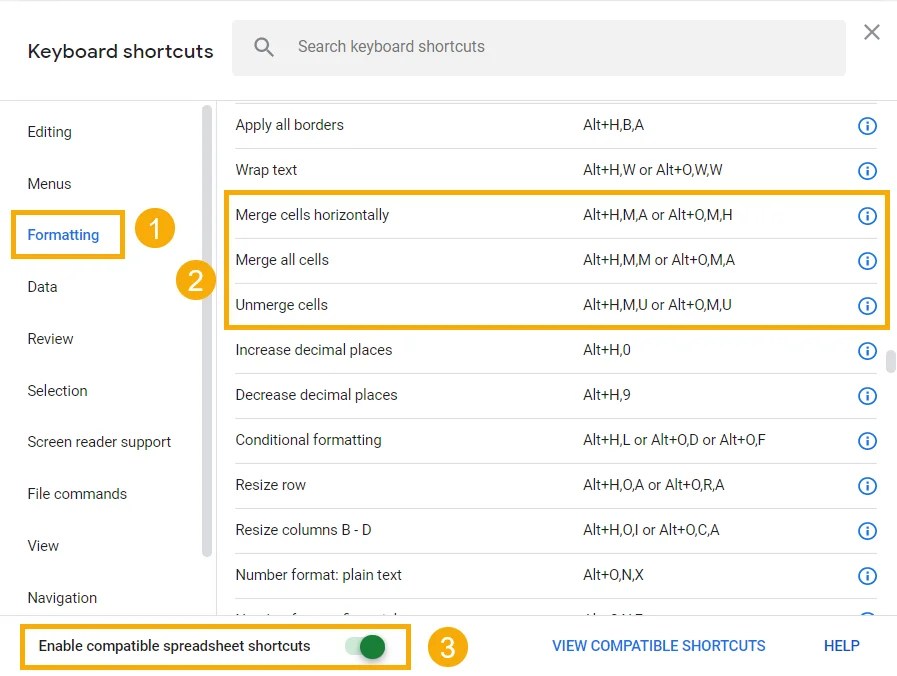The image size is (897, 676).
Task: Go to Screen reader support section
Action: tap(99, 442)
